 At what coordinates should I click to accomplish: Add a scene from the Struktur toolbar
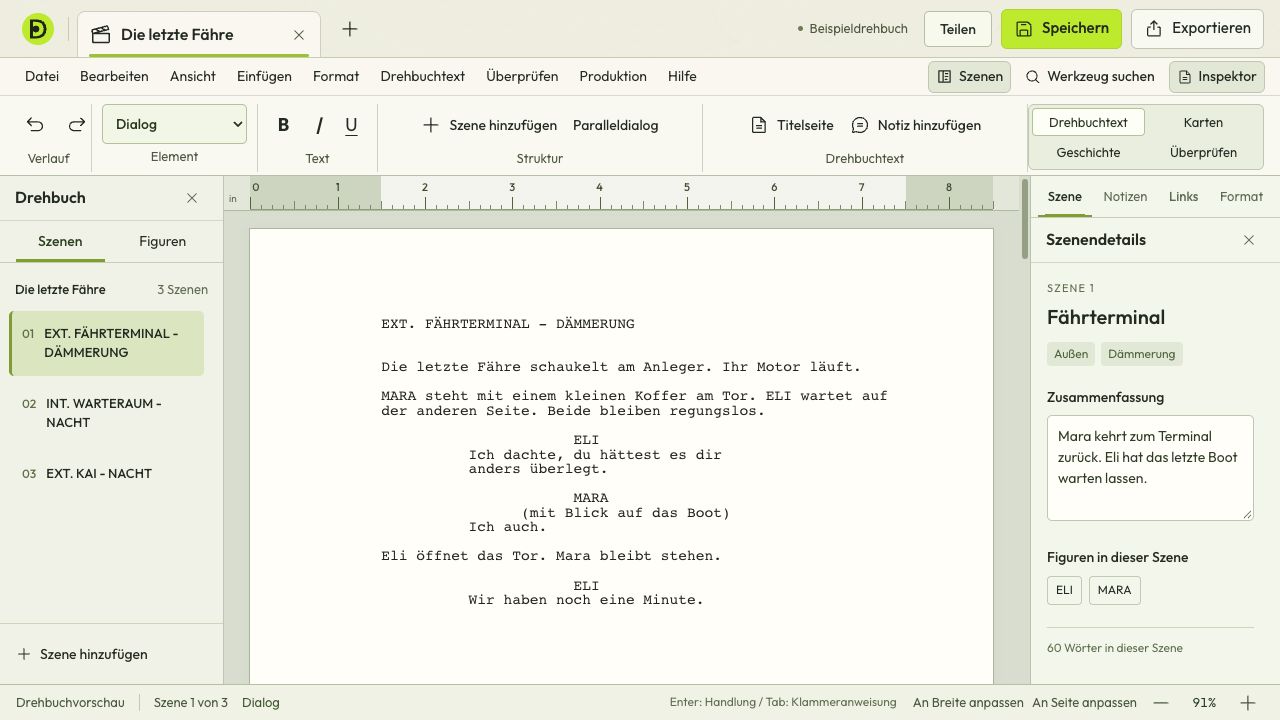pyautogui.click(x=490, y=125)
